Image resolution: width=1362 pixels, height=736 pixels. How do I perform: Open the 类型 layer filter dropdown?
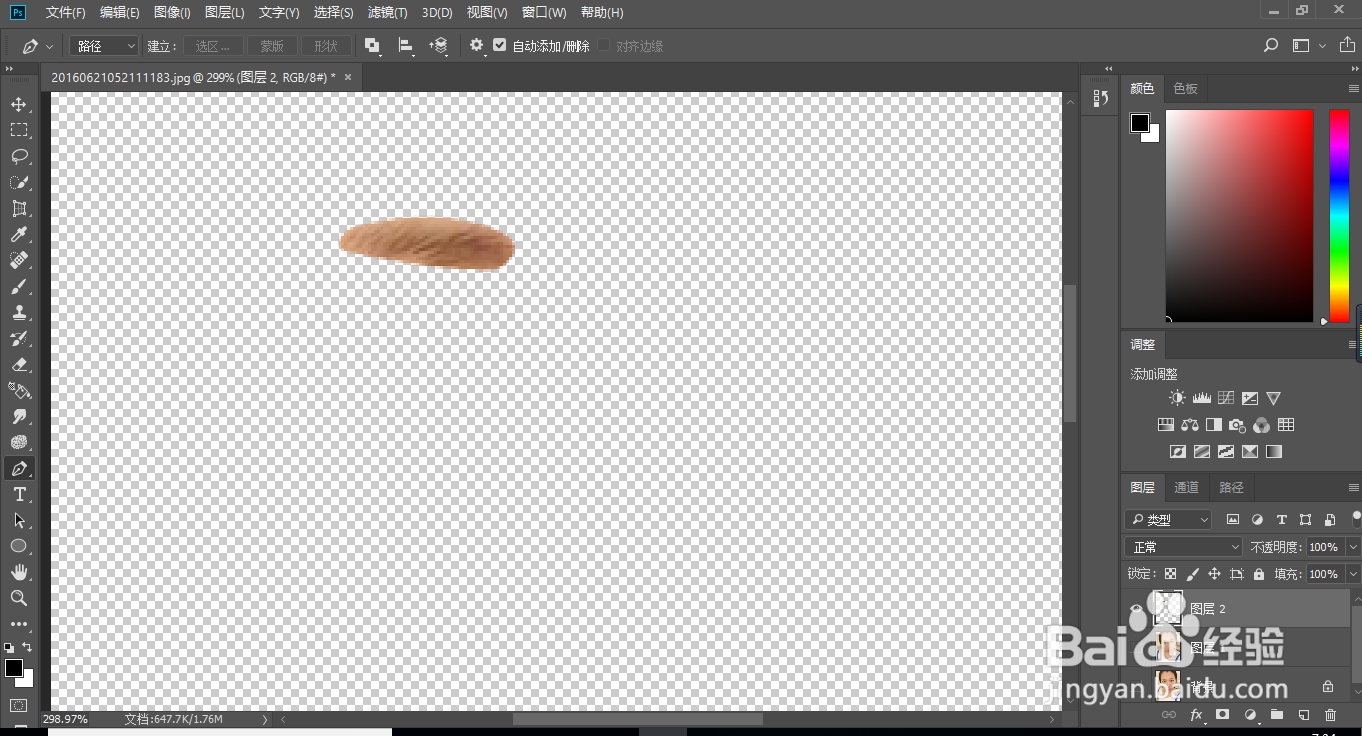tap(1168, 520)
